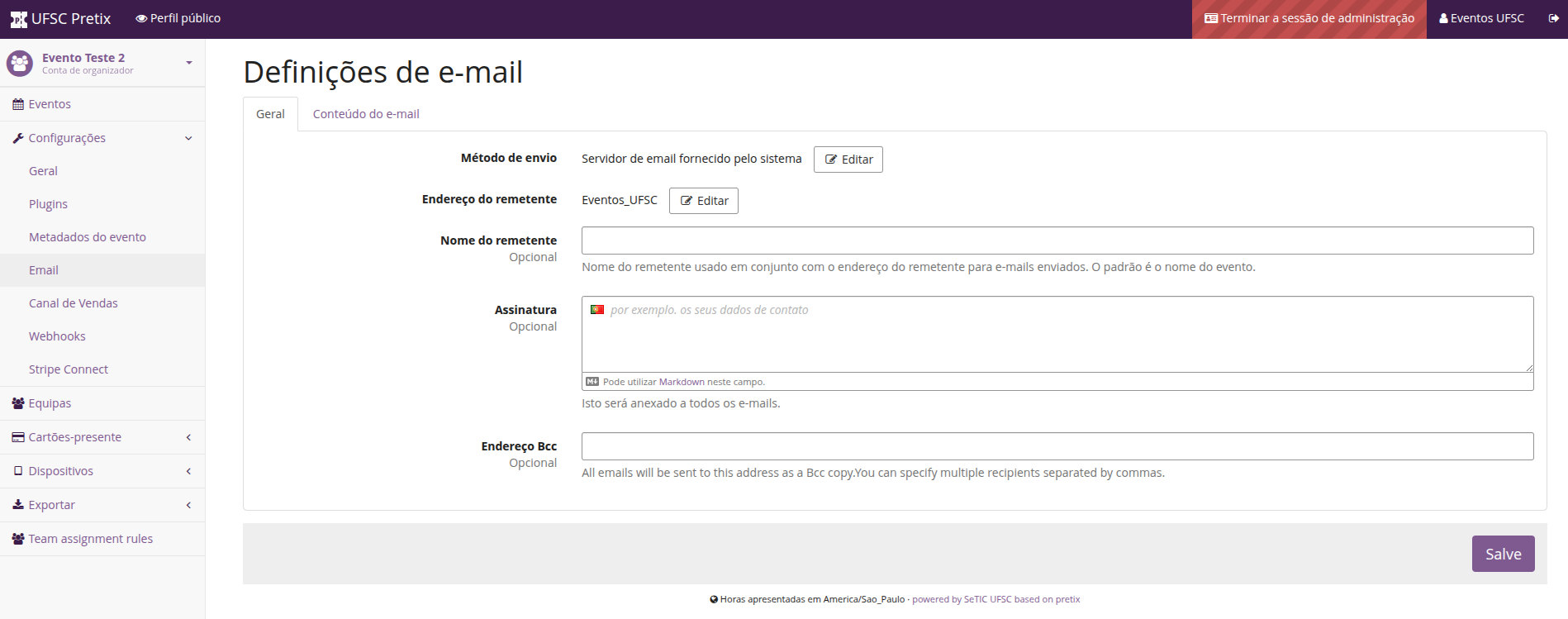Viewport: 1568px width, 619px height.
Task: Click the download icon beside Exportar
Action: coord(18,505)
